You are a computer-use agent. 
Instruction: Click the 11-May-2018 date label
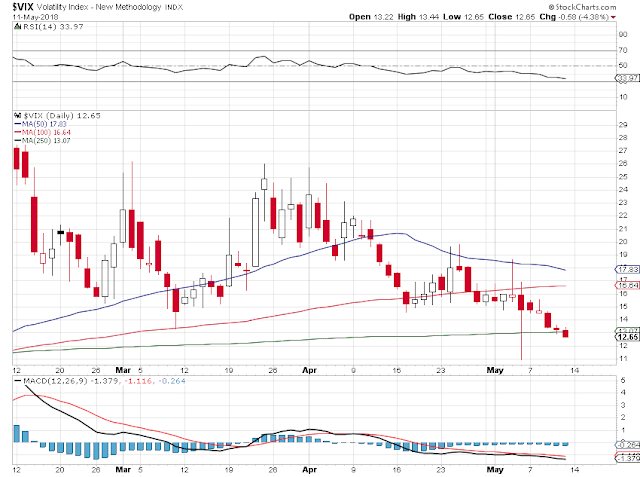point(36,17)
